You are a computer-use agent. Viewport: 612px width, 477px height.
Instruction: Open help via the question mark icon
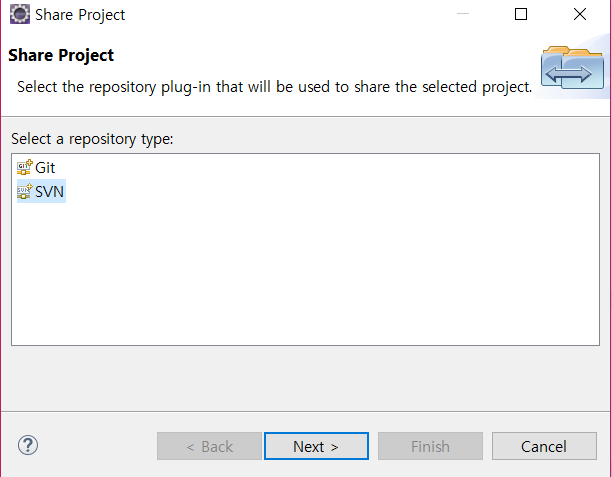28,445
